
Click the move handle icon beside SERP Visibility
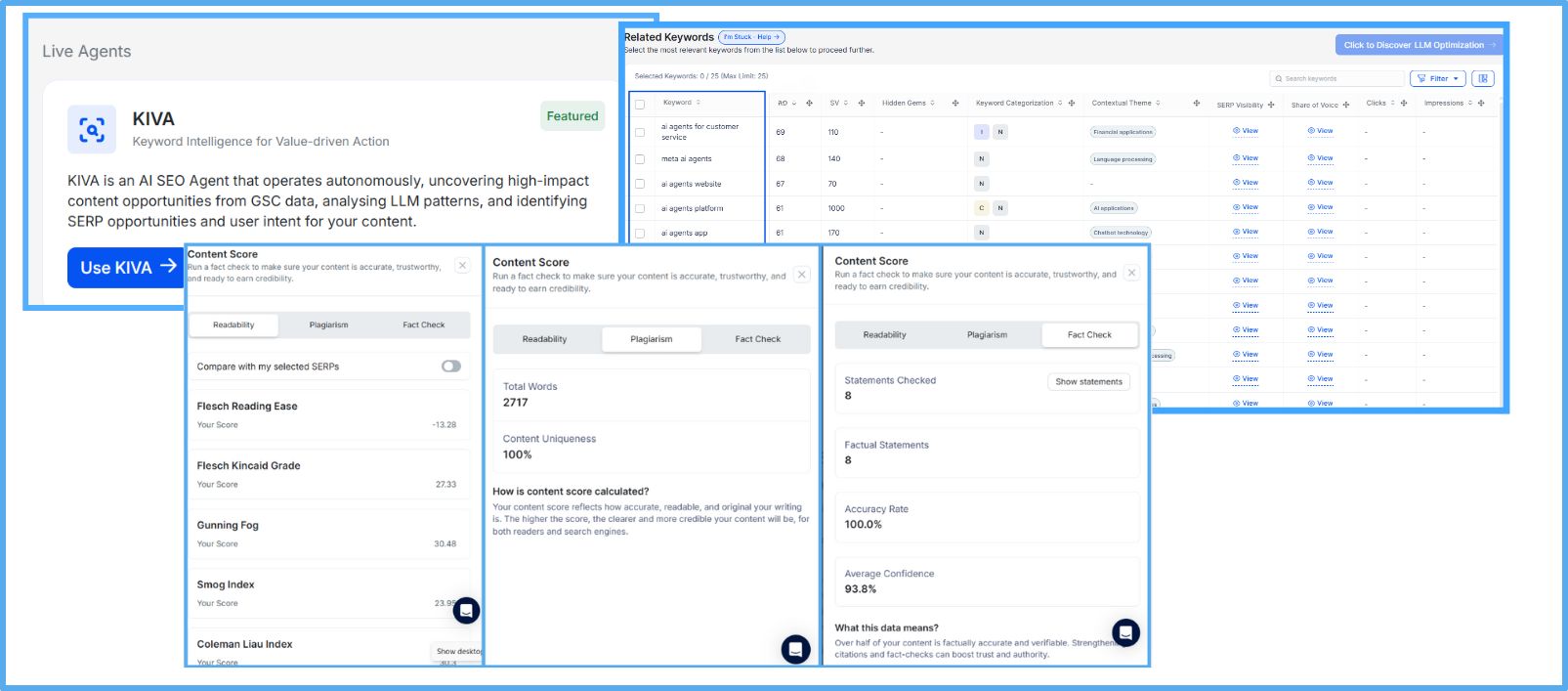tap(1271, 105)
